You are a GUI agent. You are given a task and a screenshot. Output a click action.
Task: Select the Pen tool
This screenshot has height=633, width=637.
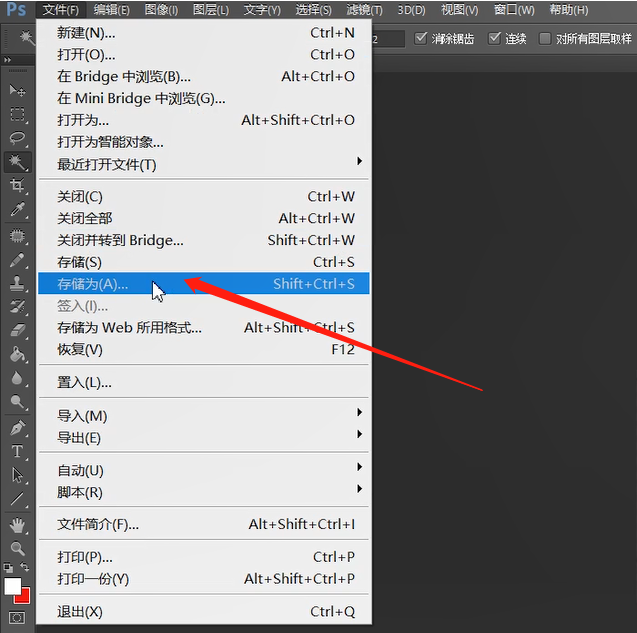pyautogui.click(x=17, y=428)
